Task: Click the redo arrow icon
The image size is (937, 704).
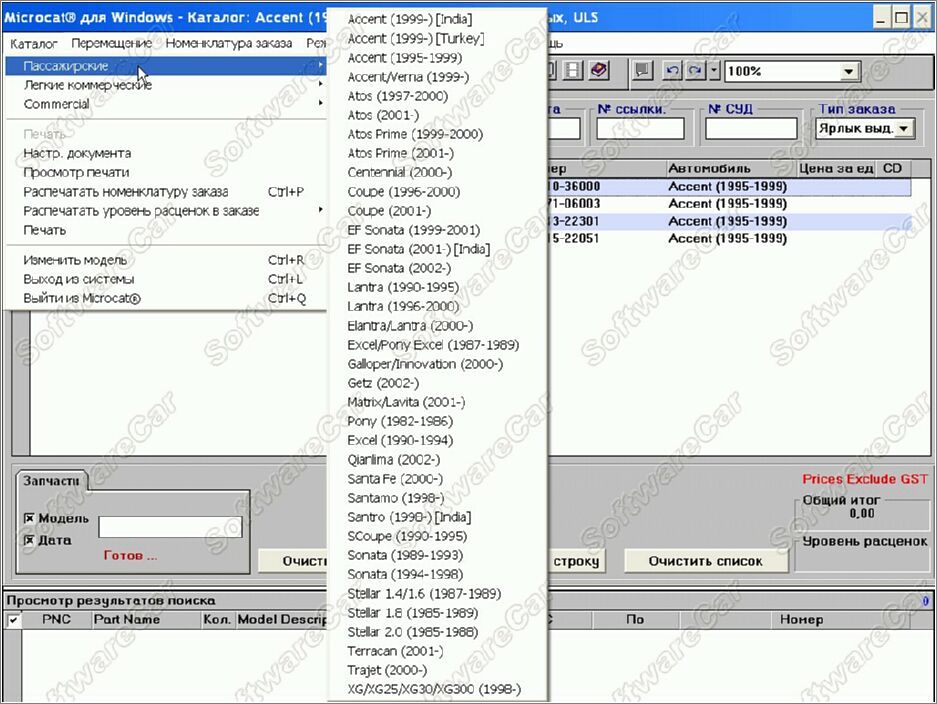Action: pos(695,71)
